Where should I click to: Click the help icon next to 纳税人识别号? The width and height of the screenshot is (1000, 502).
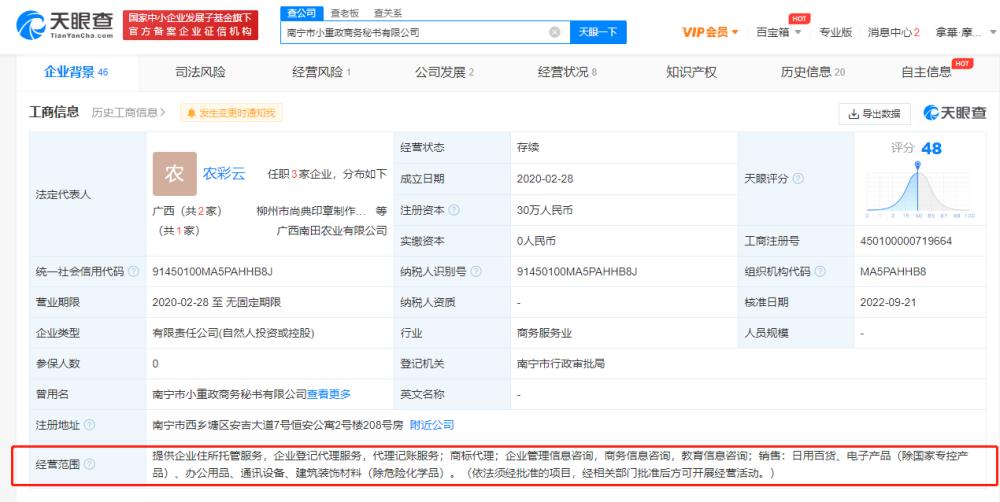(x=476, y=272)
